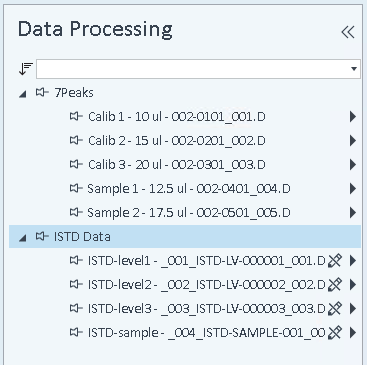Select Calib 1 - 10 ul injection
Image resolution: width=367 pixels, height=365 pixels.
click(177, 117)
